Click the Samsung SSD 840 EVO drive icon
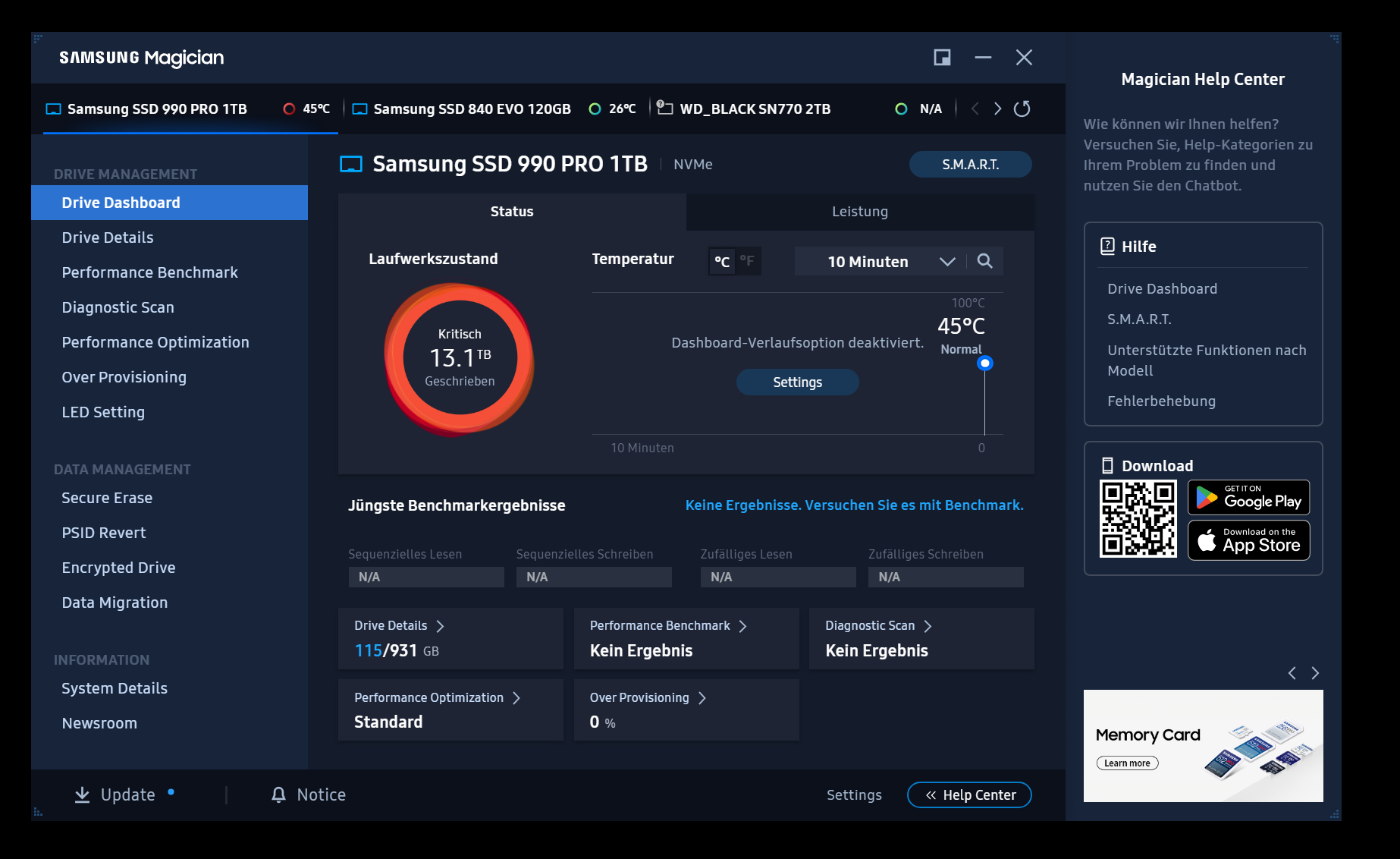 click(x=360, y=109)
